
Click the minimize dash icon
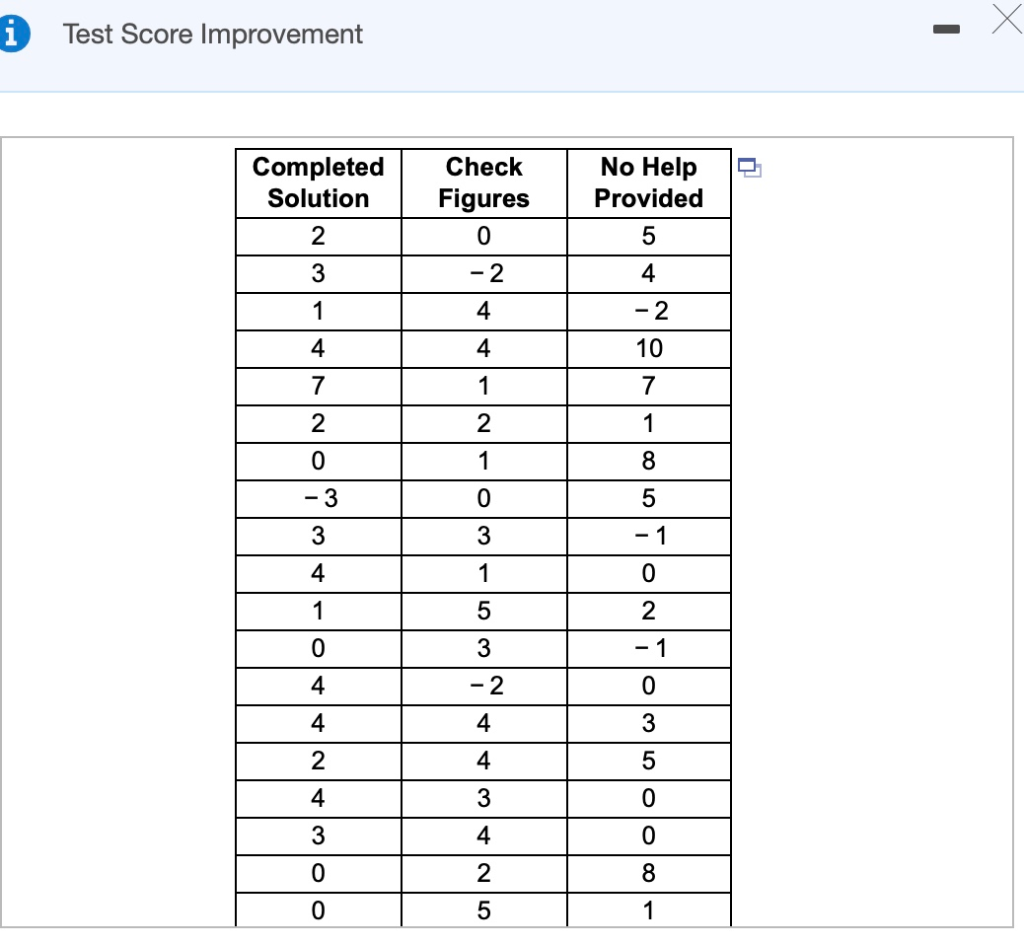pyautogui.click(x=946, y=31)
